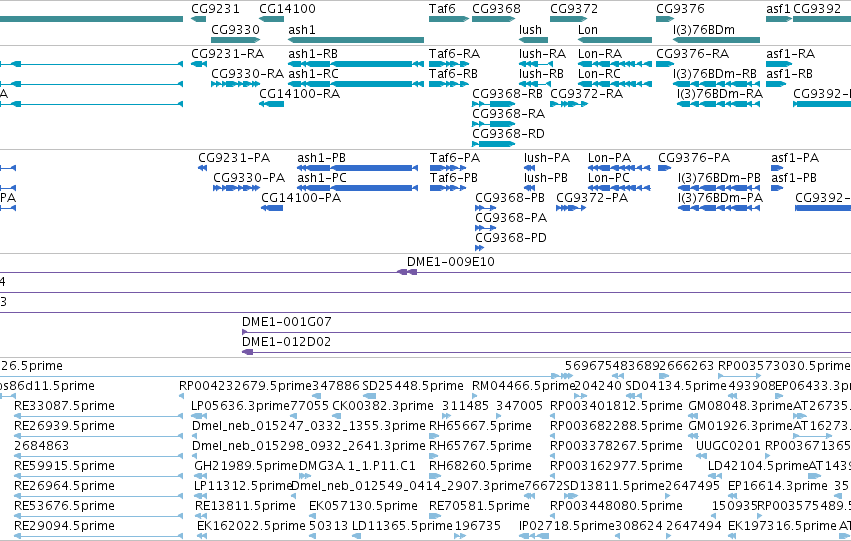Select the ash1-RB transcript label
The image size is (851, 541).
coord(313,54)
